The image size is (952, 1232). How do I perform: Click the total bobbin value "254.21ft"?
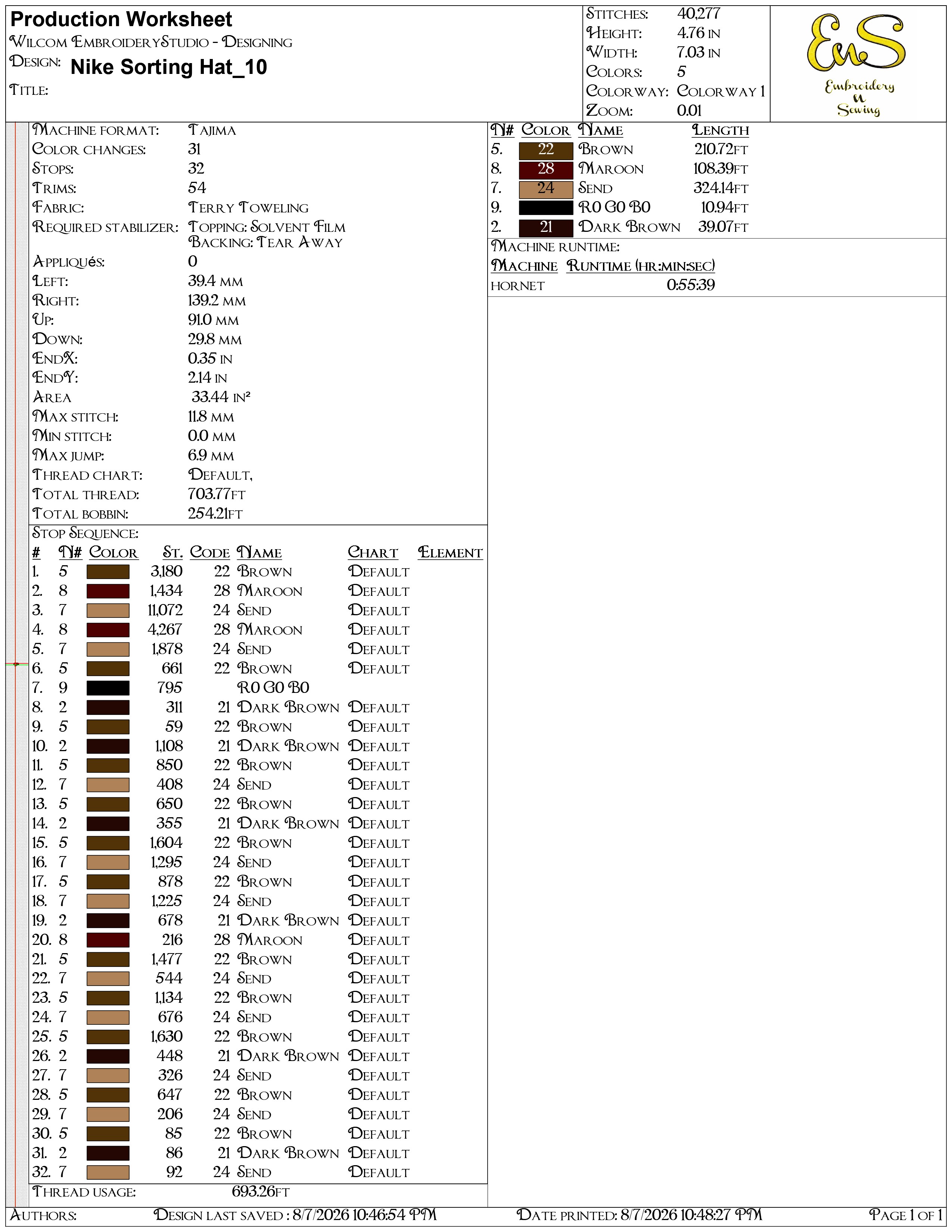pyautogui.click(x=215, y=514)
